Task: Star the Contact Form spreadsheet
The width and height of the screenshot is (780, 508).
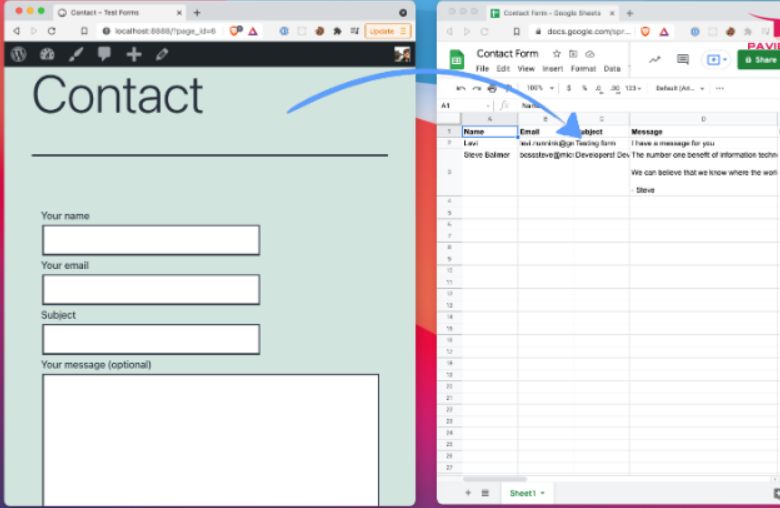Action: click(x=557, y=54)
